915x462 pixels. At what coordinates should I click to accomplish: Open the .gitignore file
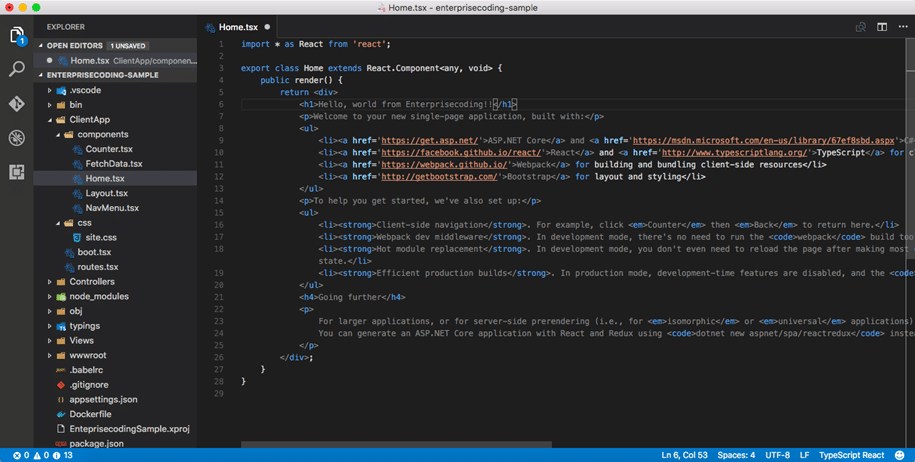click(89, 385)
